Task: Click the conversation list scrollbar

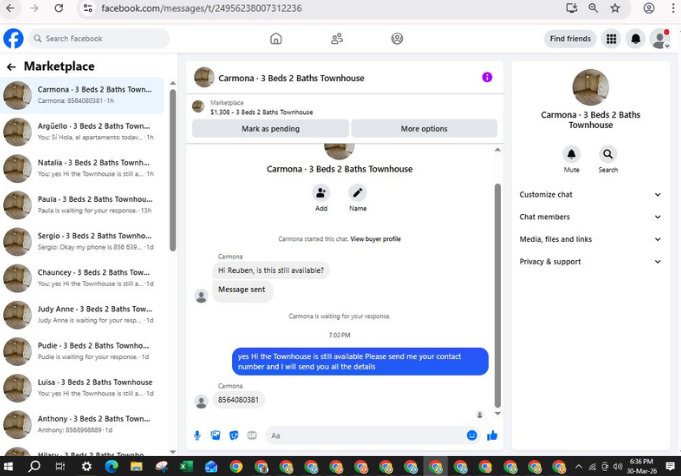Action: (x=173, y=170)
